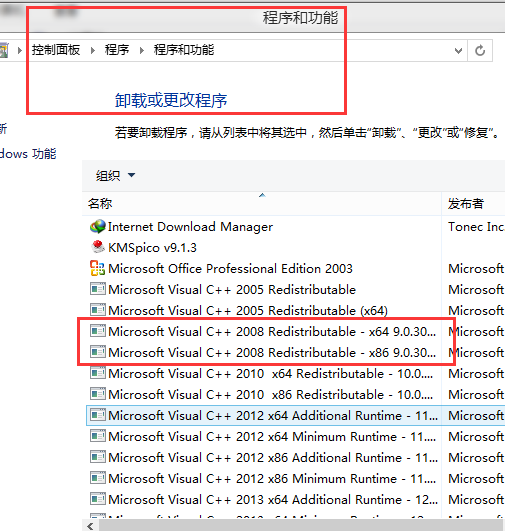Viewport: 505px width, 531px height.
Task: Select Visual C++ 2010 x64 Redistributable text
Action: [270, 374]
